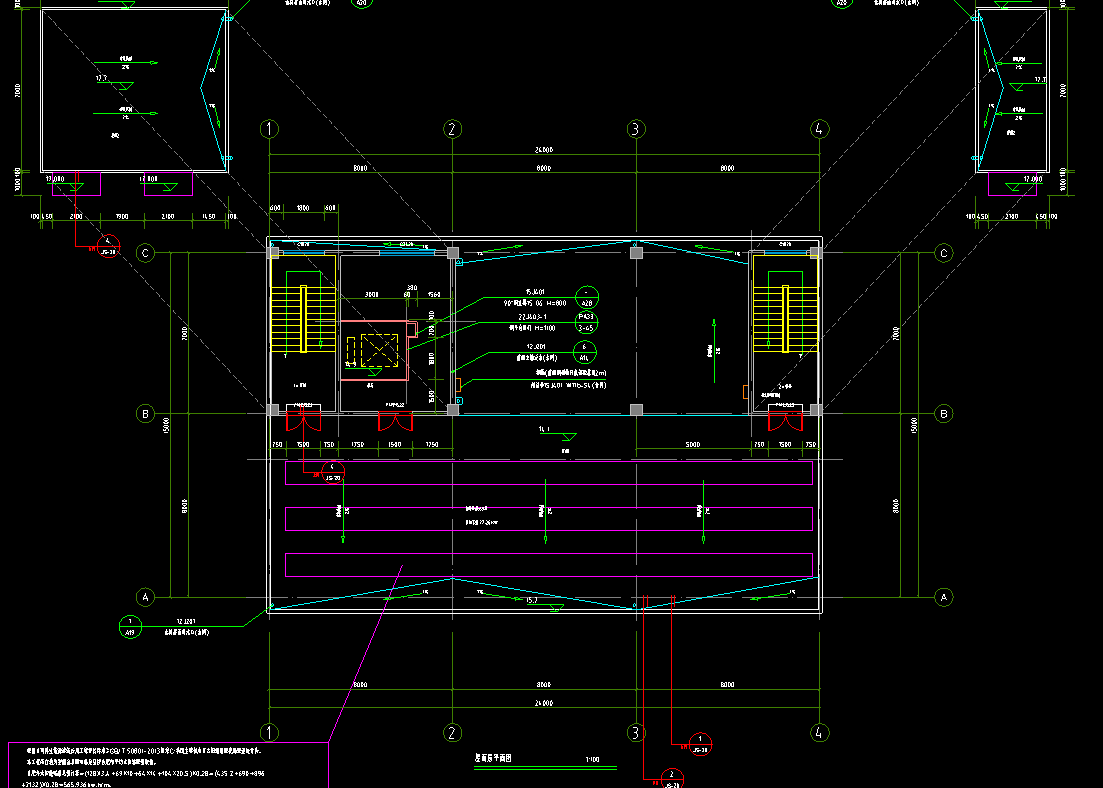This screenshot has width=1103, height=788.
Task: Select the bottom grid axis bubble 4
Action: tap(819, 731)
